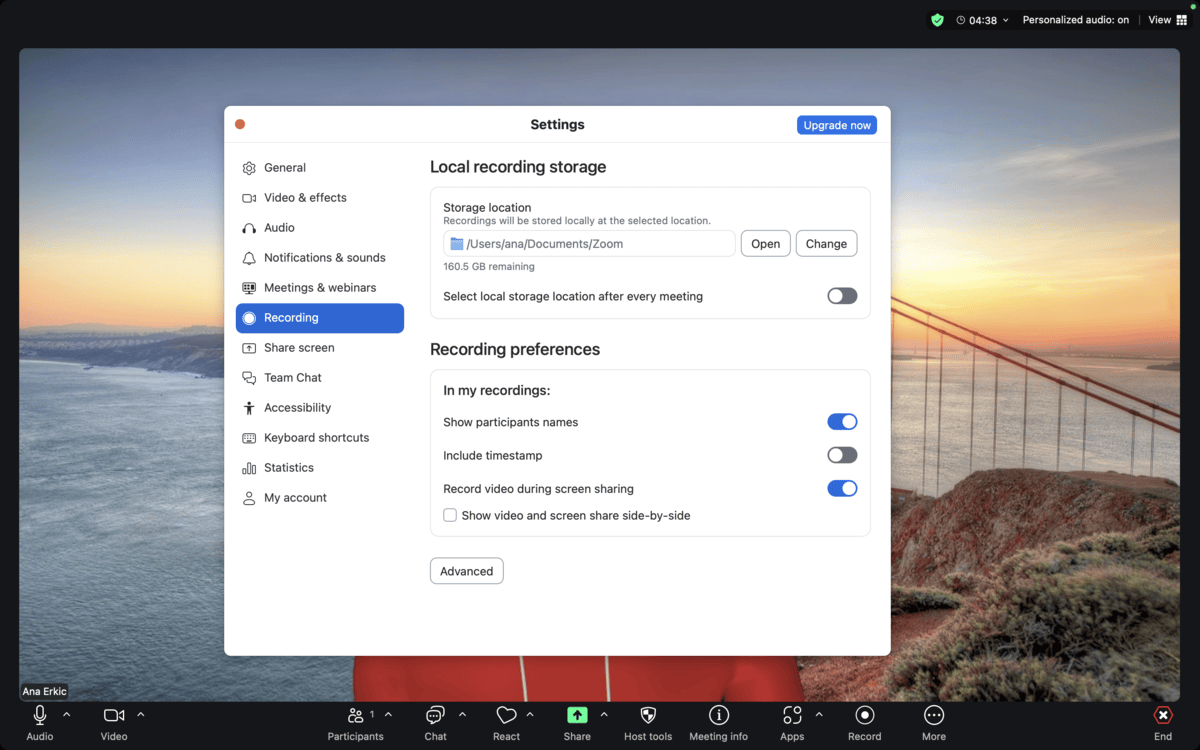Start sharing with green Share icon

577,715
